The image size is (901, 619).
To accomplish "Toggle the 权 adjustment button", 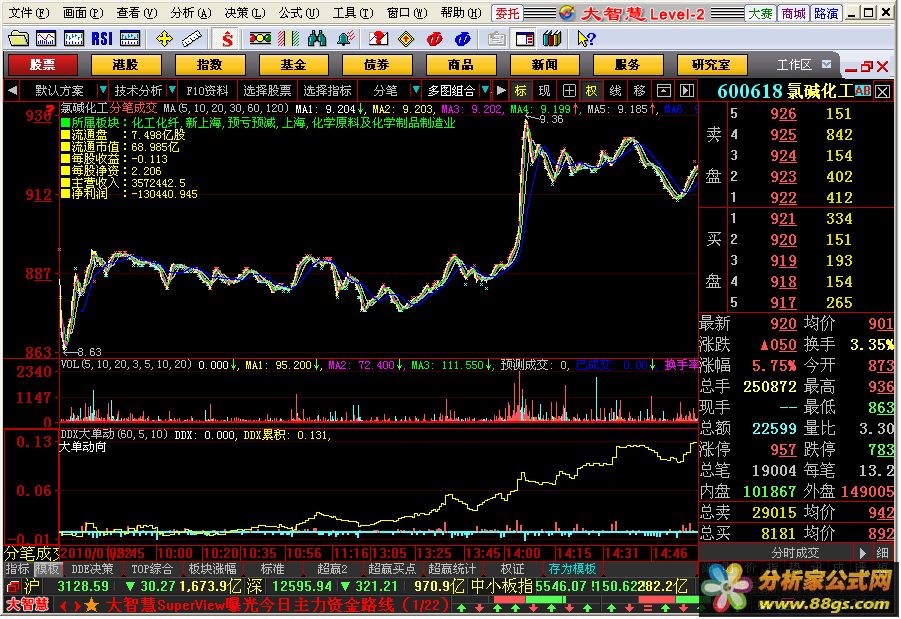I will click(x=591, y=91).
